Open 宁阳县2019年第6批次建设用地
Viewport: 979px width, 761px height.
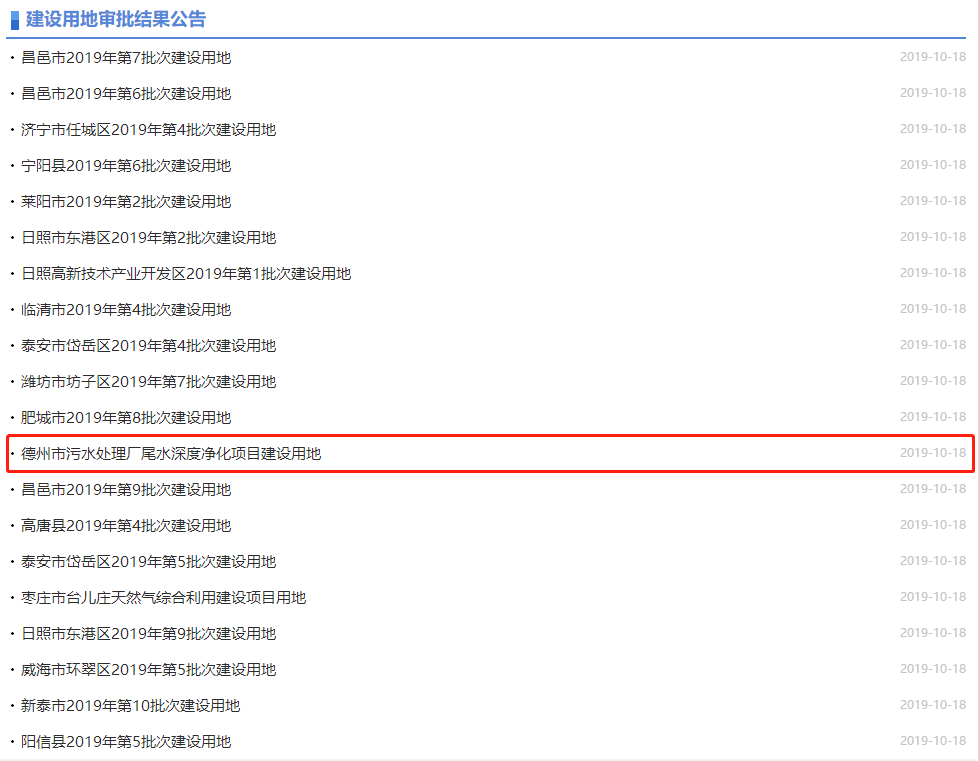tap(126, 165)
